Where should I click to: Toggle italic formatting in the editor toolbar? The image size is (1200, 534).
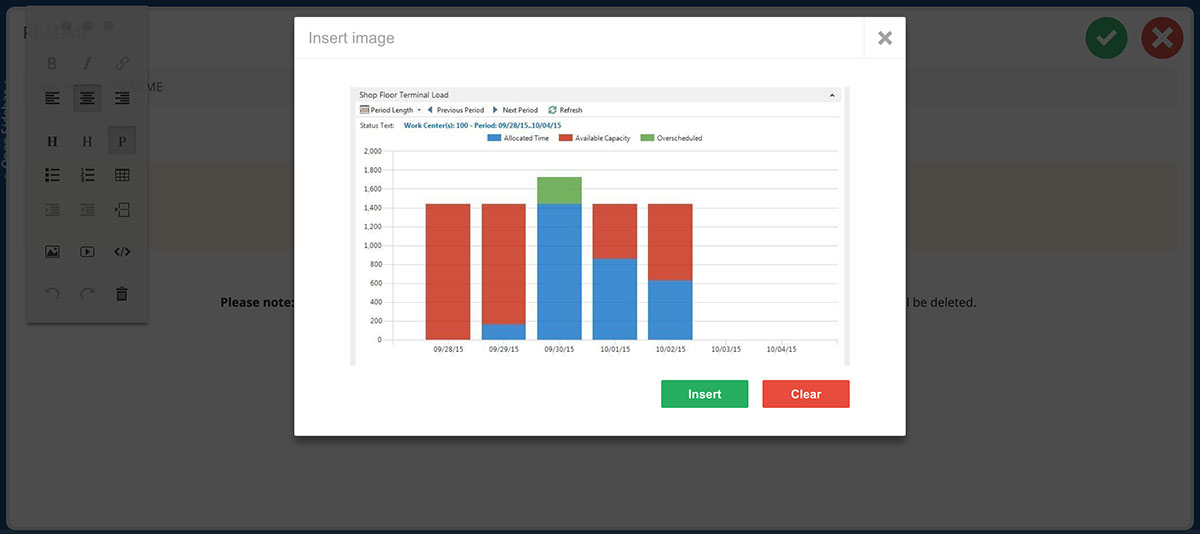click(x=87, y=63)
